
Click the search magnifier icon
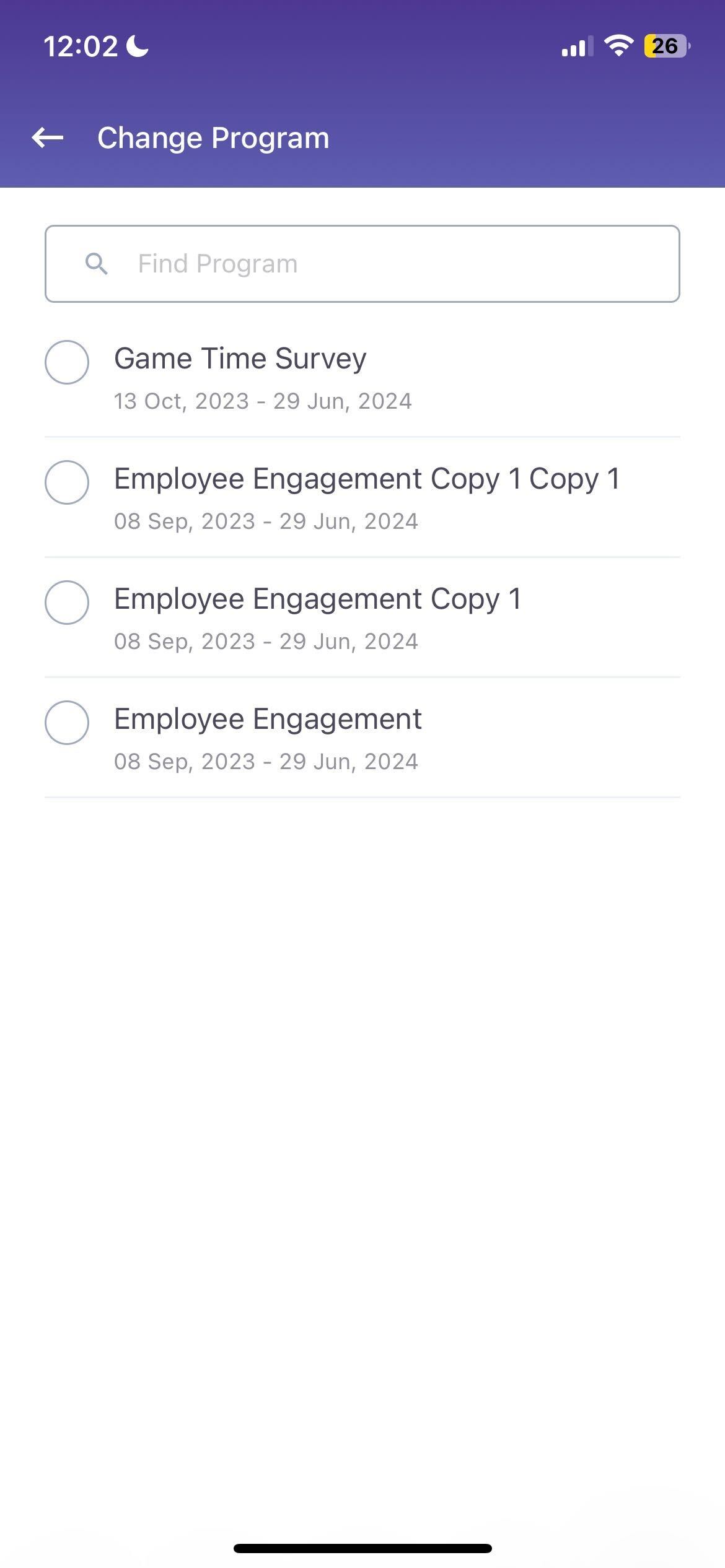tap(97, 264)
